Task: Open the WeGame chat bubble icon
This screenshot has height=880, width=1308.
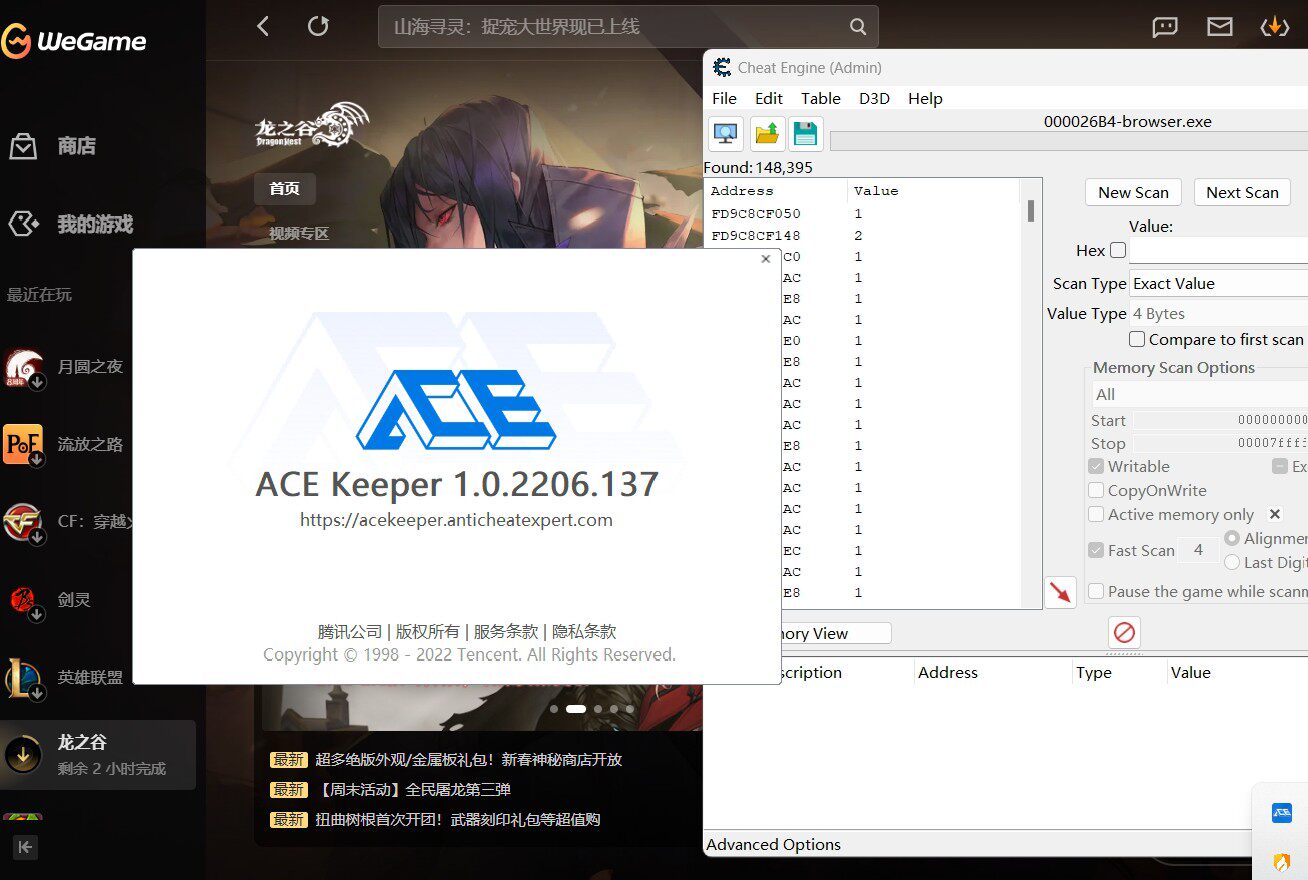Action: 1165,27
